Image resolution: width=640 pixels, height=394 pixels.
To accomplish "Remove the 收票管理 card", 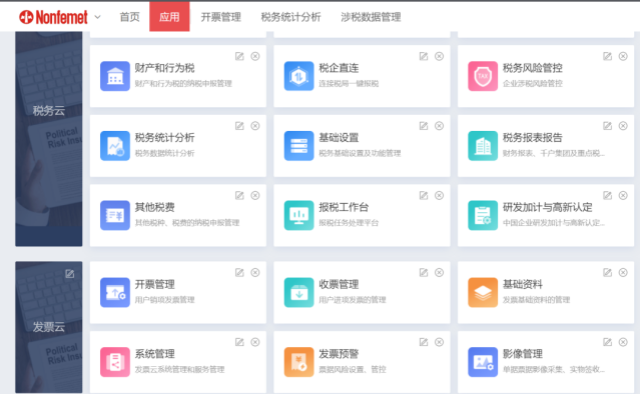I will coord(439,272).
